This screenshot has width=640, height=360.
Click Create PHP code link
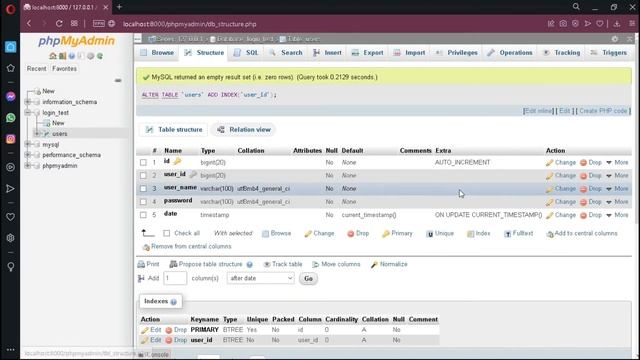point(603,111)
